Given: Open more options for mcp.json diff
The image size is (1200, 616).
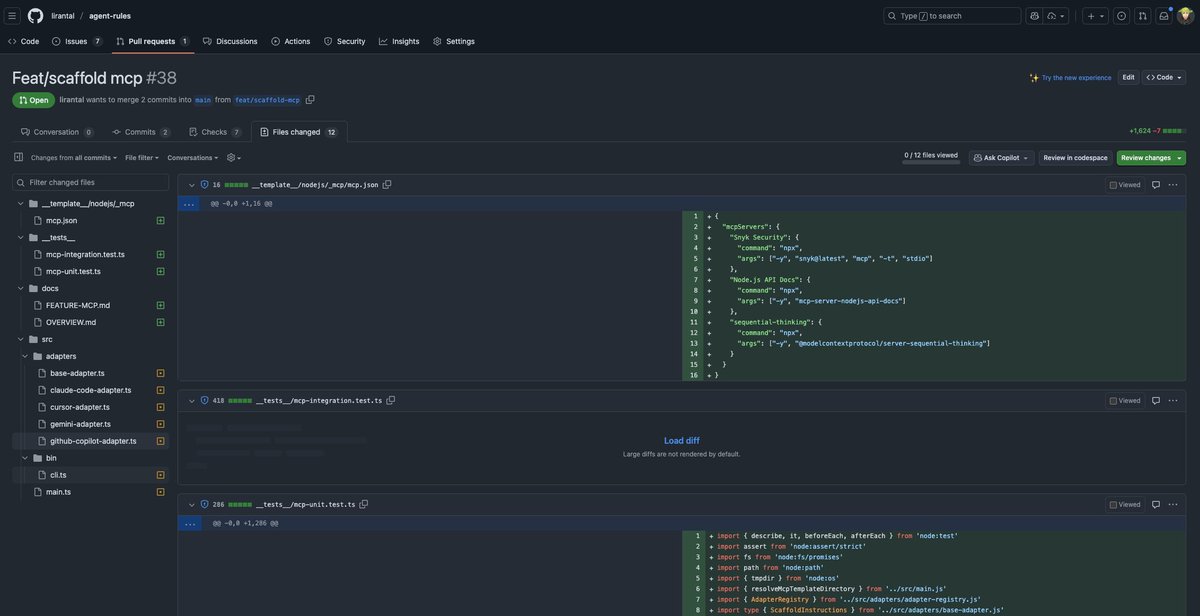Looking at the screenshot, I should [1173, 185].
